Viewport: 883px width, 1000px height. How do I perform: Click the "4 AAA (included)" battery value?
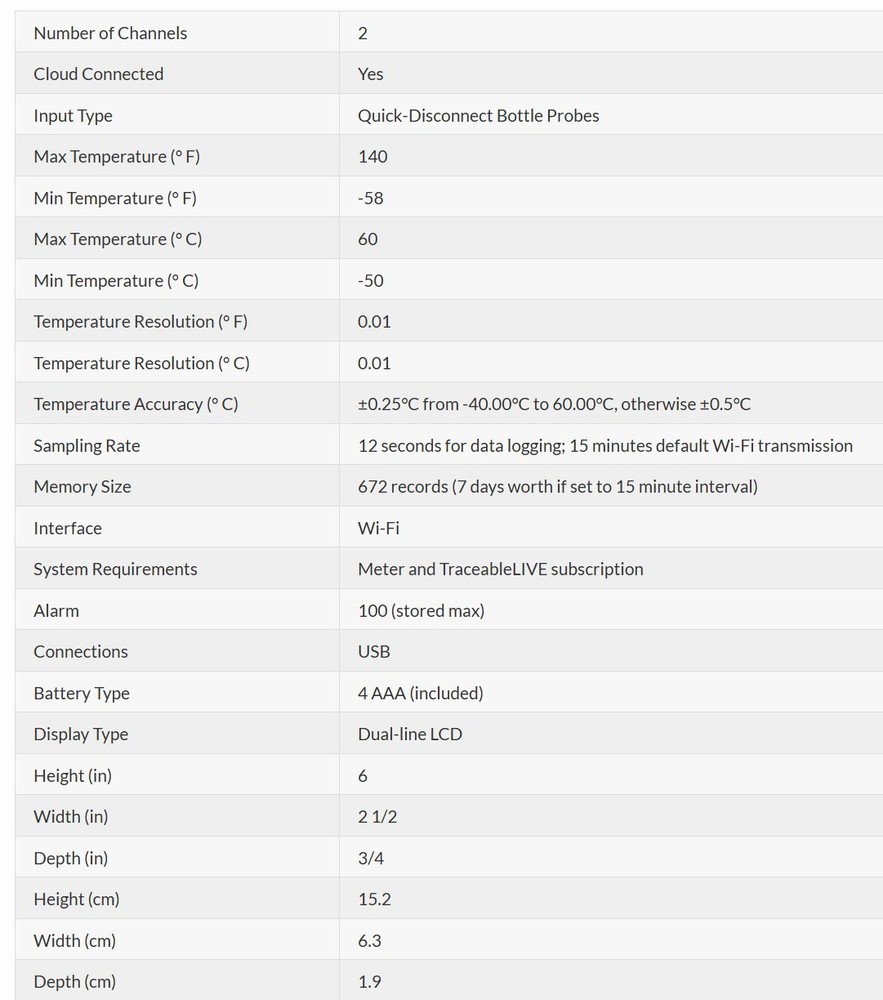420,693
